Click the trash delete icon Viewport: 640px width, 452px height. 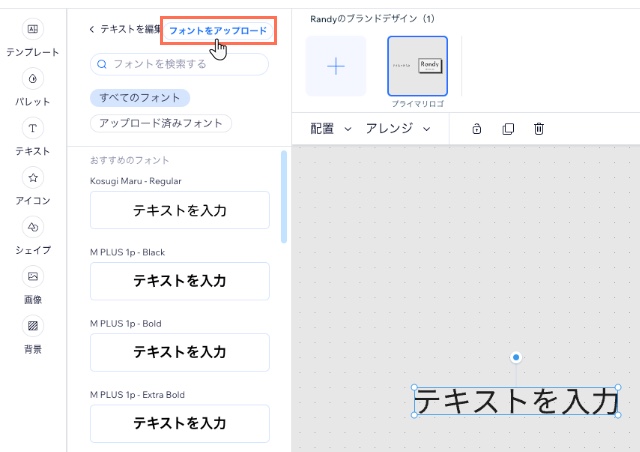(539, 129)
